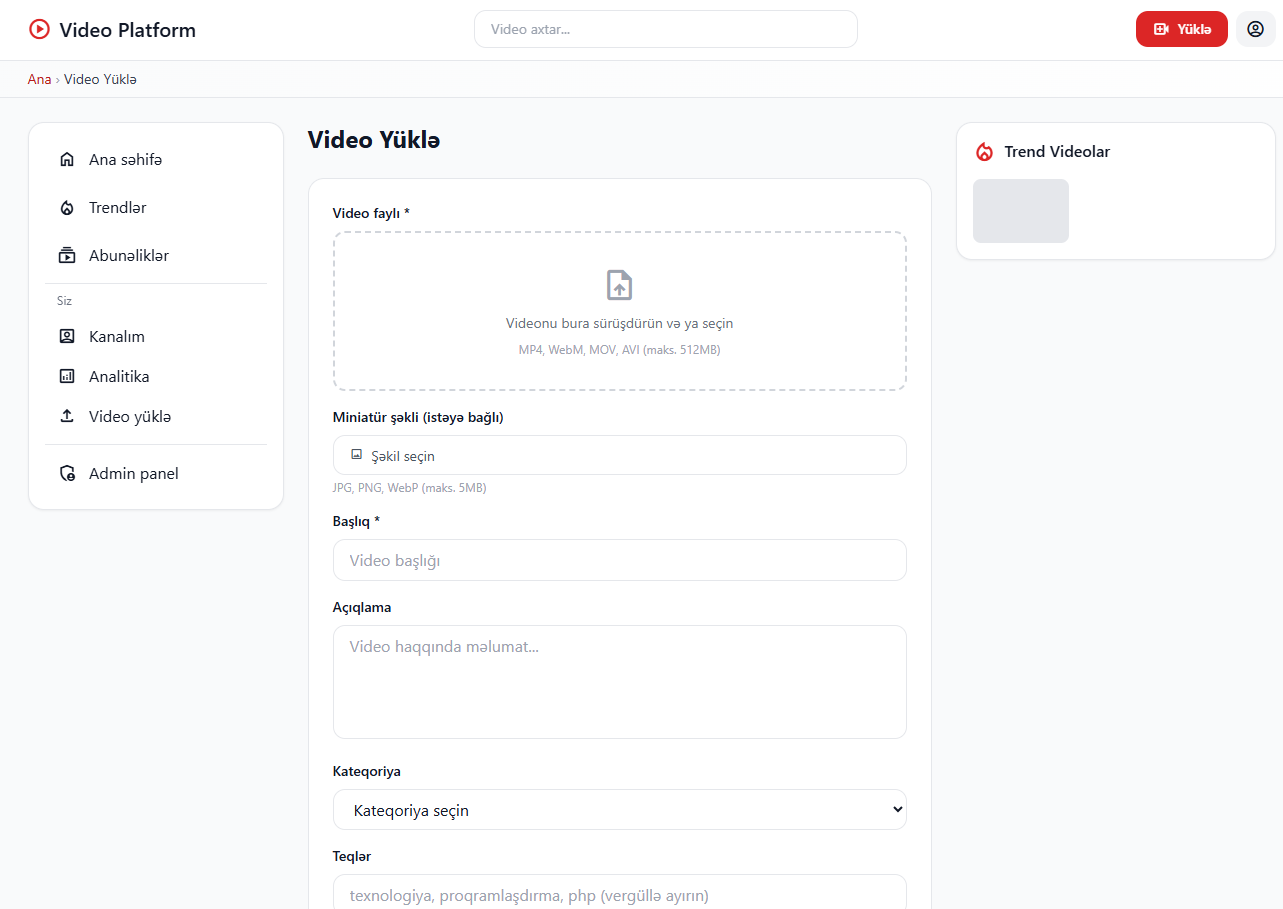Focus the Video axtar search field

point(665,30)
